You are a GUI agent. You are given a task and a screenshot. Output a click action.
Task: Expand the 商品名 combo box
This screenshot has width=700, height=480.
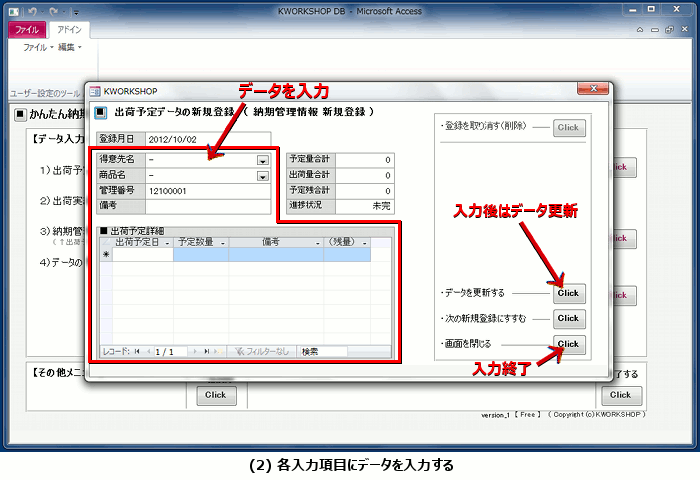(x=263, y=176)
